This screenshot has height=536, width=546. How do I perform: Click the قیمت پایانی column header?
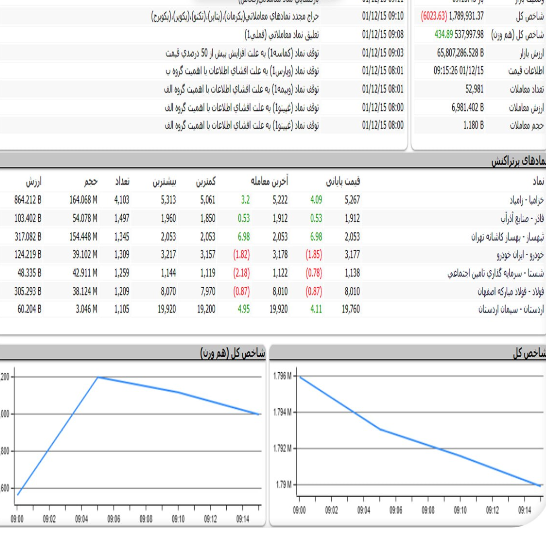click(343, 181)
